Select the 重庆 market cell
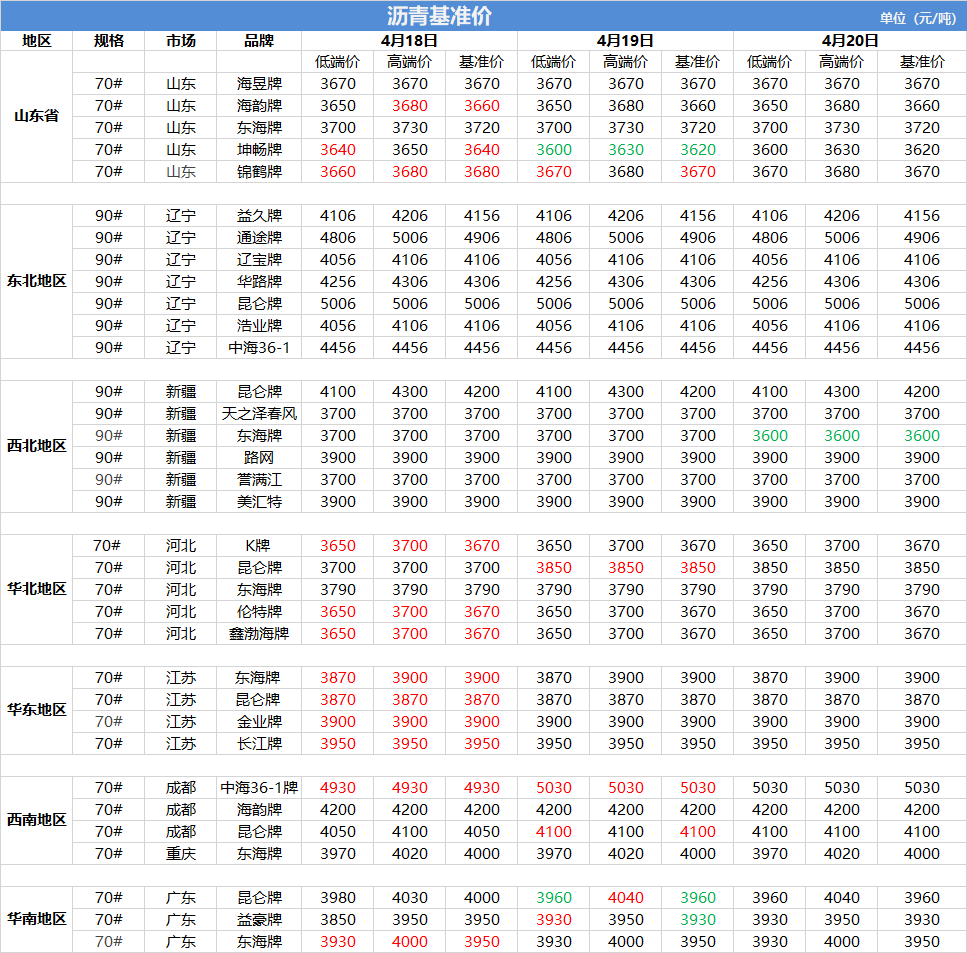This screenshot has height=953, width=967. (181, 854)
